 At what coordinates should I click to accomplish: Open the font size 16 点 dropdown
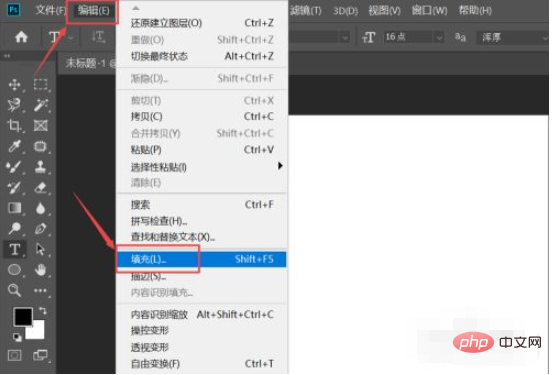[439, 37]
